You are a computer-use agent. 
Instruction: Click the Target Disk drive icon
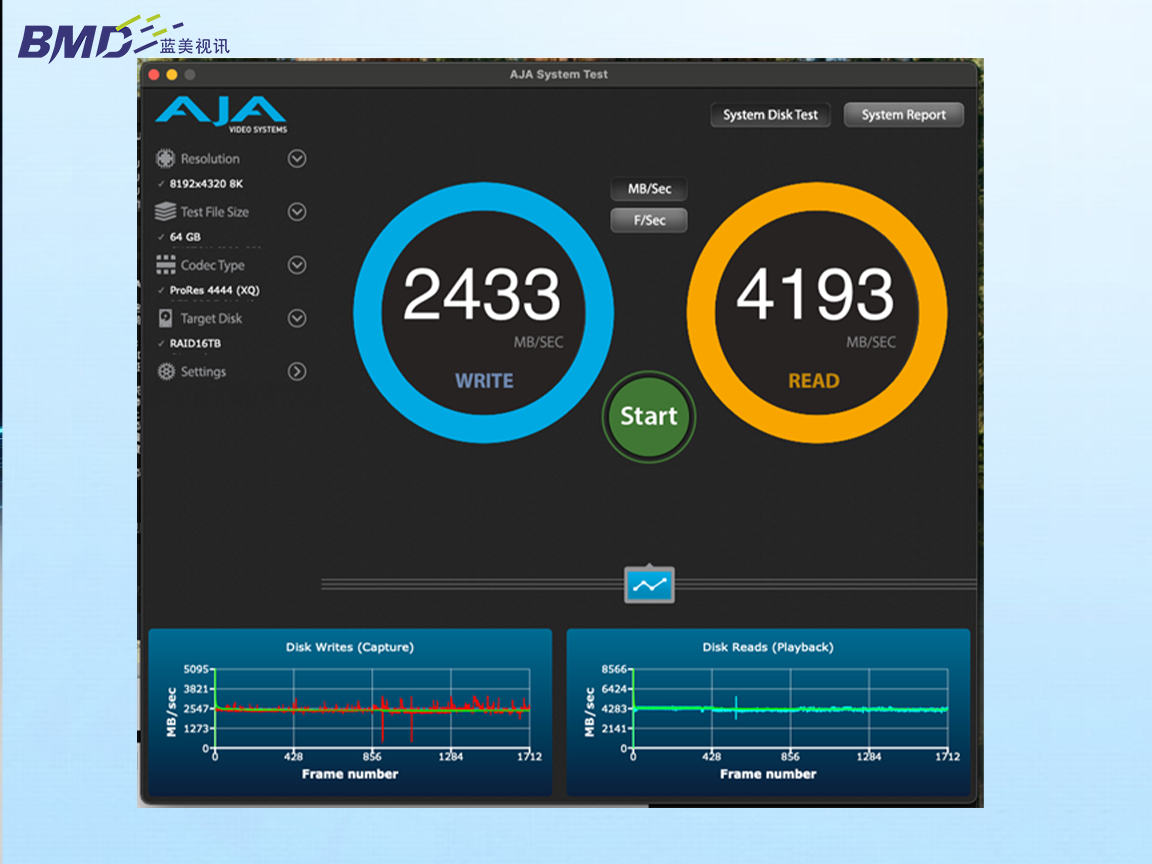(x=165, y=318)
